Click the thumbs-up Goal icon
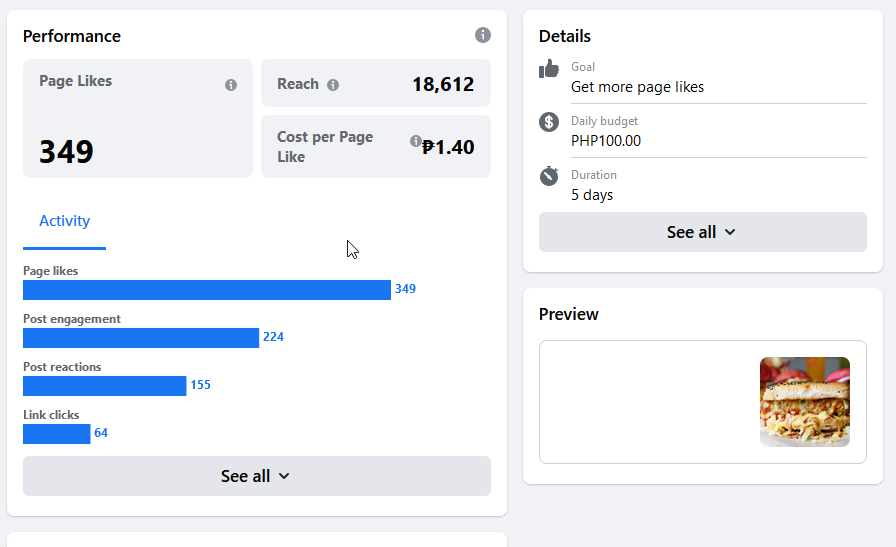The image size is (896, 547). tap(549, 69)
